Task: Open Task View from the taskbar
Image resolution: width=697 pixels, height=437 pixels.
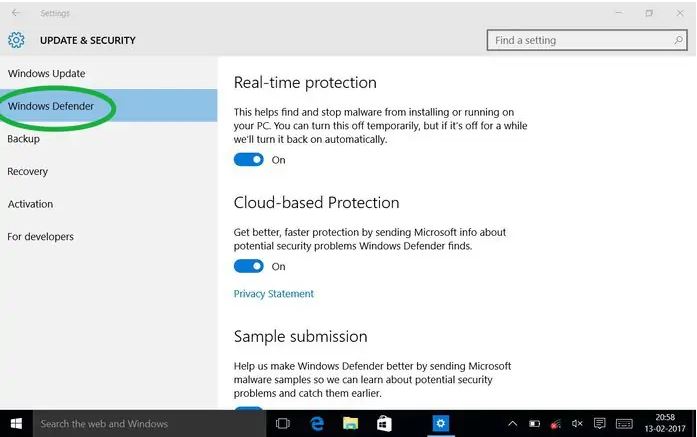Action: click(283, 424)
